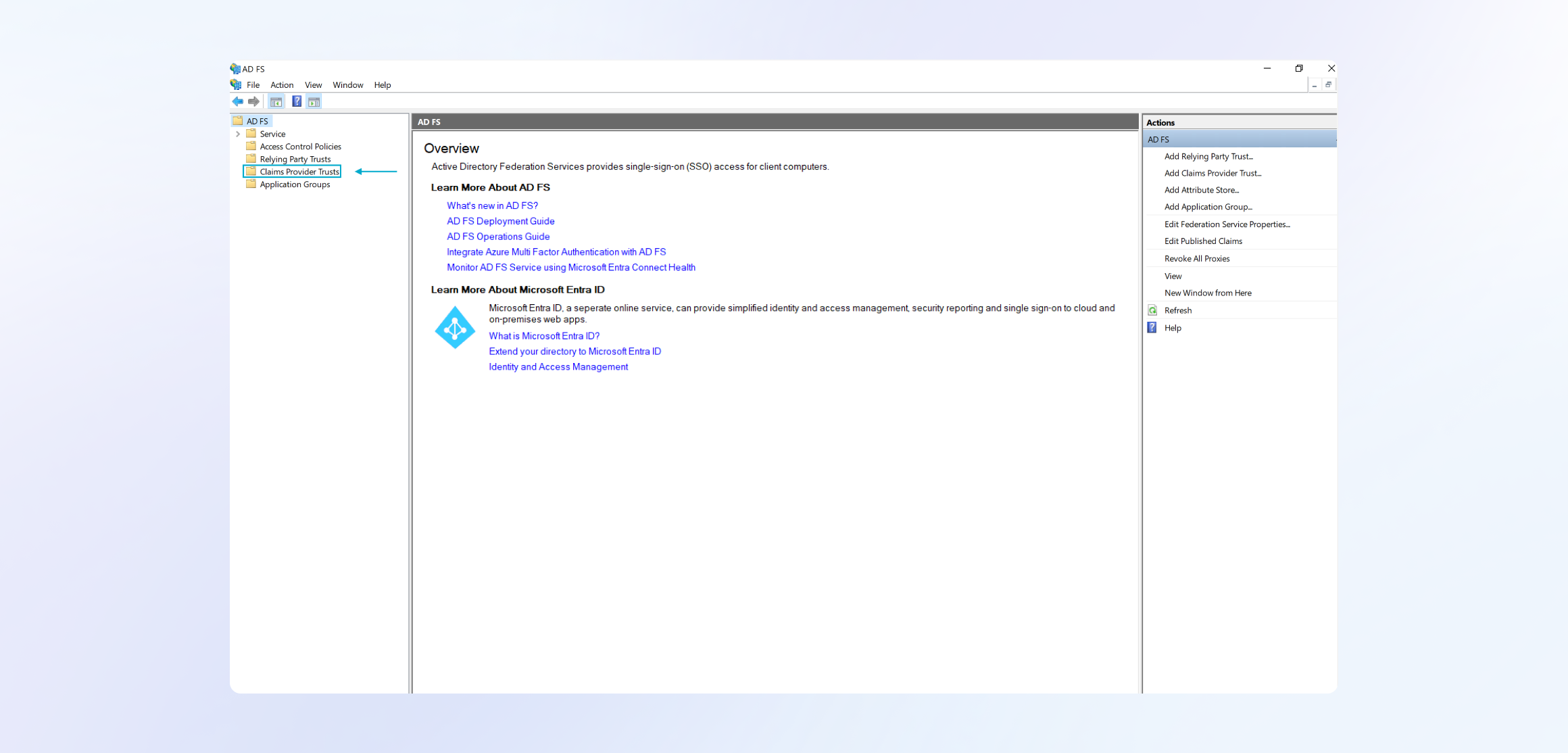The image size is (1568, 753).
Task: Click the blue question-mark Help toolbar icon
Action: click(x=297, y=101)
